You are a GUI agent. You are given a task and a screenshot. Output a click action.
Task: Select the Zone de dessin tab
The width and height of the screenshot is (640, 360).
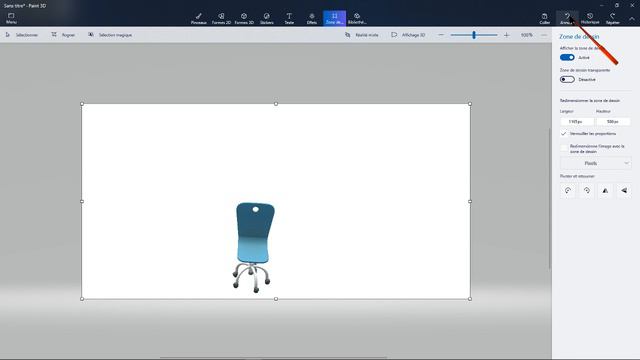pos(334,18)
